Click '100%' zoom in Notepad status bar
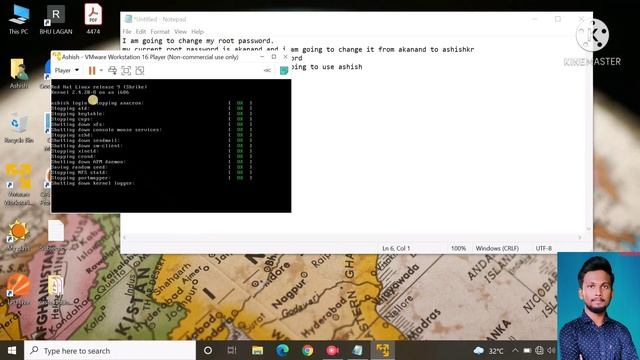The width and height of the screenshot is (640, 360). (x=458, y=248)
